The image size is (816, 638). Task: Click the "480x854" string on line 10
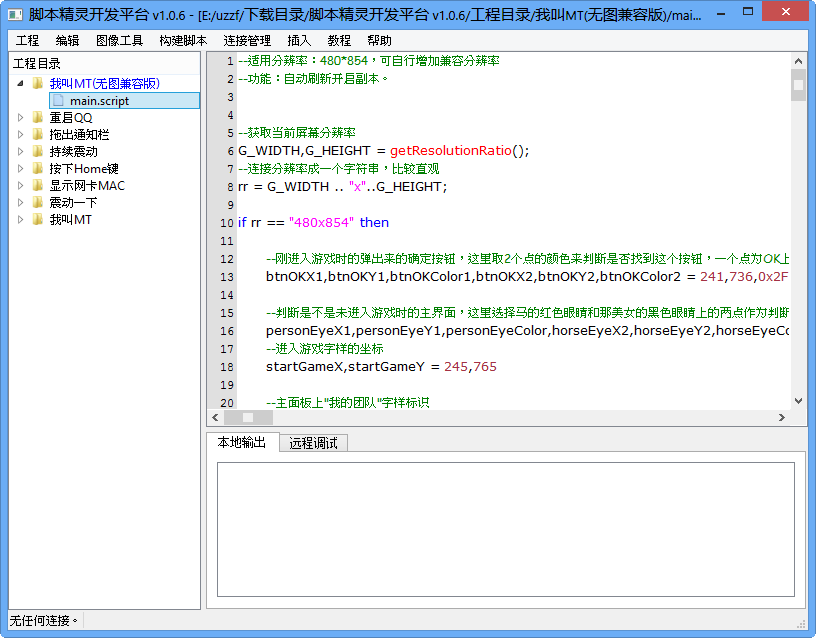(321, 223)
